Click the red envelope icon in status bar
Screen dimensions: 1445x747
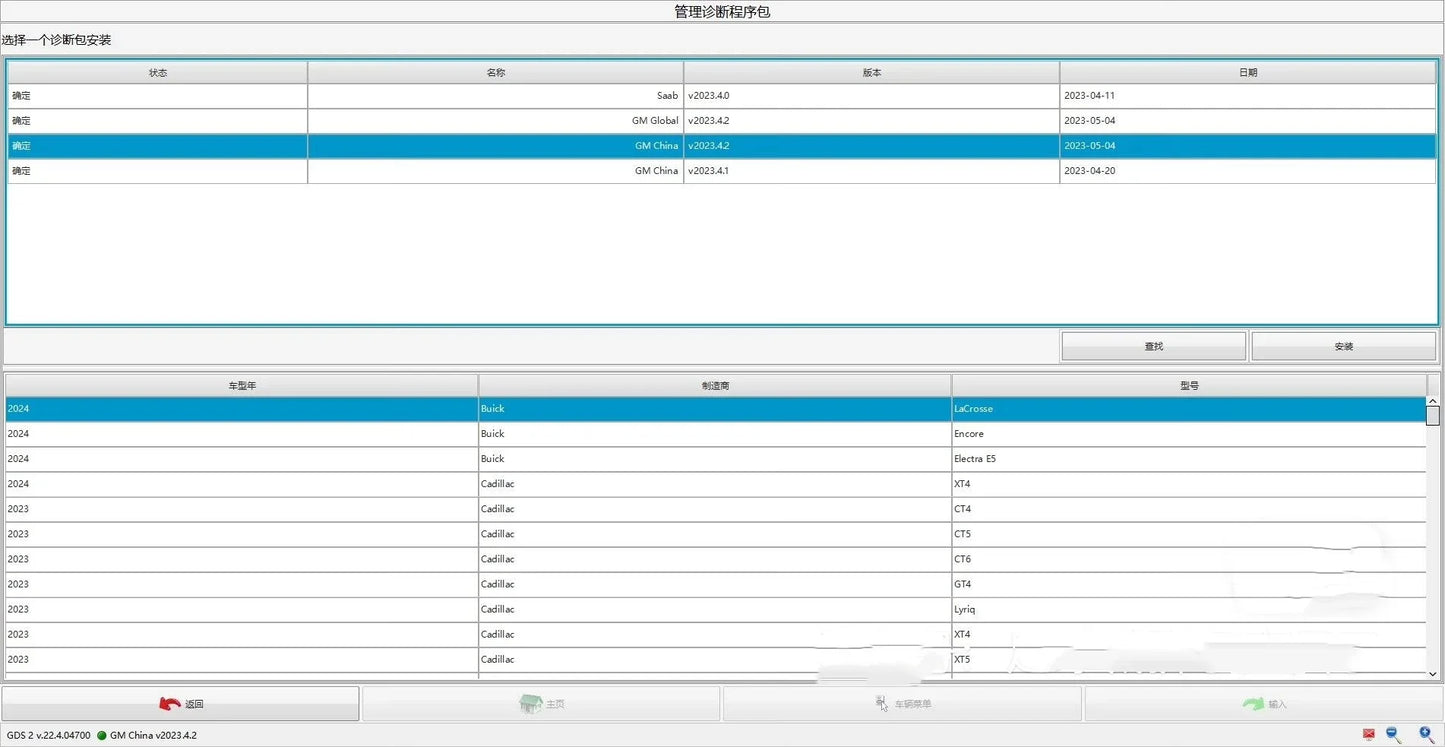tap(1368, 734)
